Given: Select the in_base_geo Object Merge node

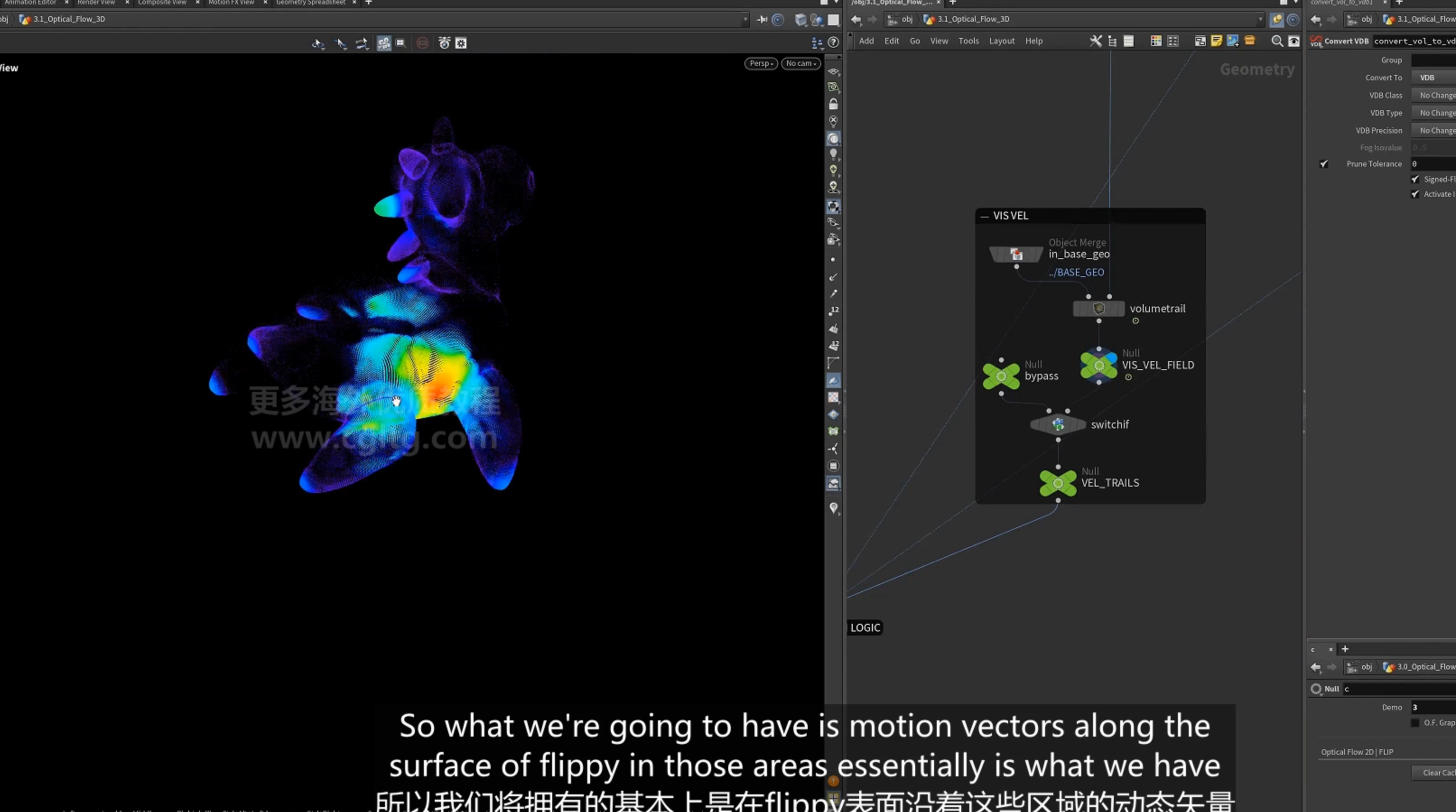Looking at the screenshot, I should tap(1016, 254).
